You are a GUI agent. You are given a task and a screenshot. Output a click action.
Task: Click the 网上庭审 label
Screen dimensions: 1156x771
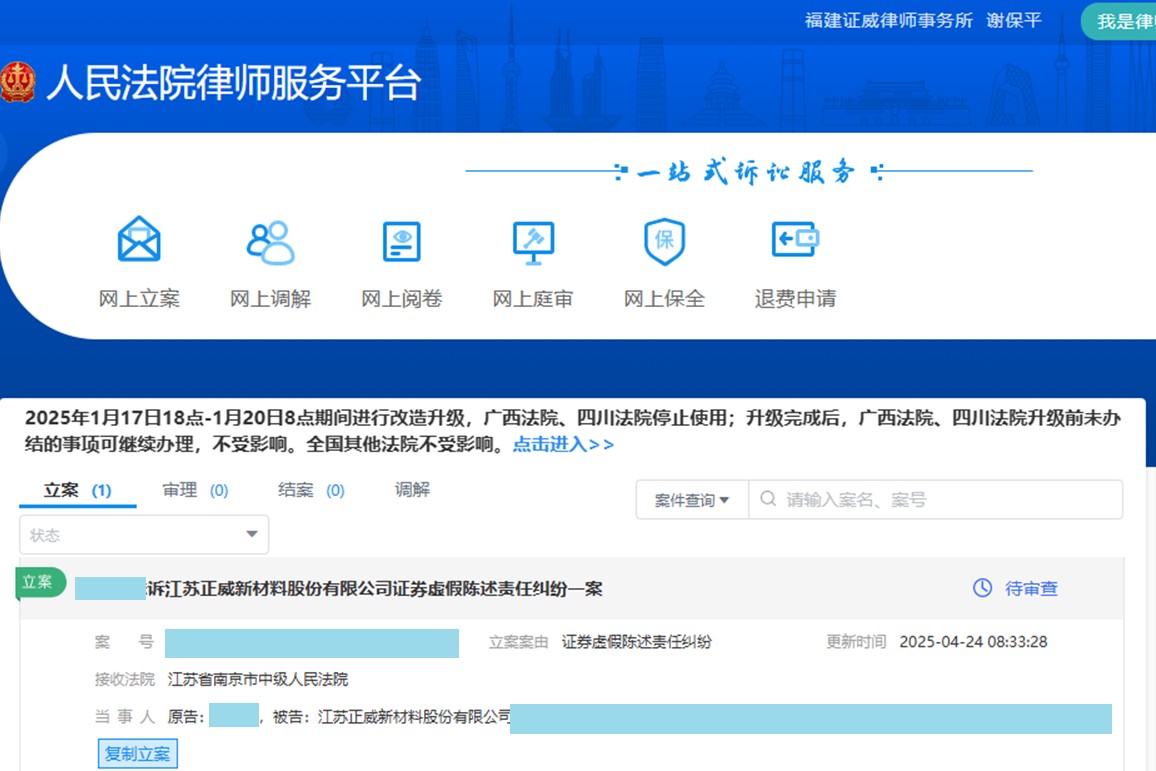click(x=533, y=299)
